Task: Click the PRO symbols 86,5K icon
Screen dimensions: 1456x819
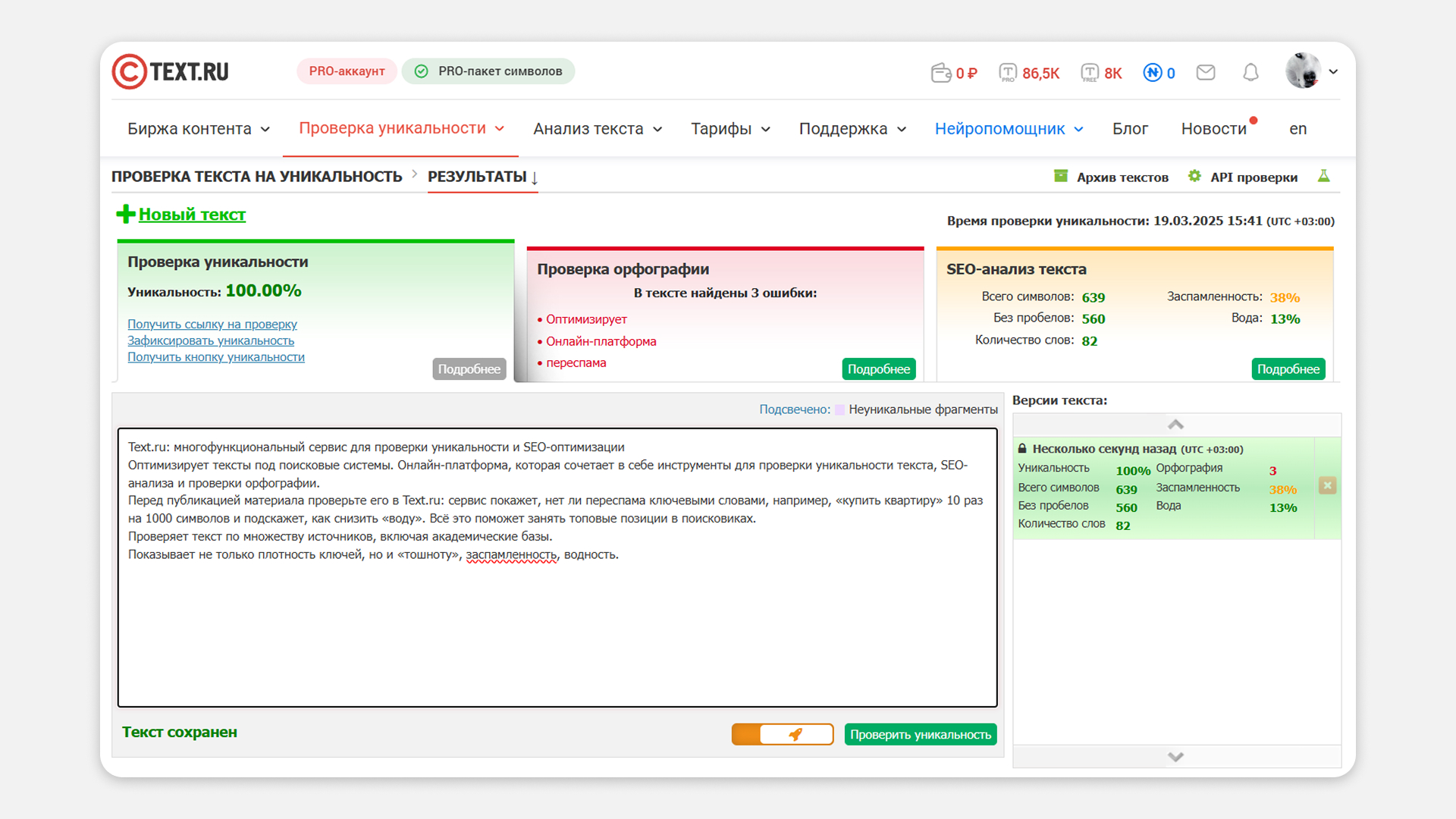Action: tap(1008, 73)
